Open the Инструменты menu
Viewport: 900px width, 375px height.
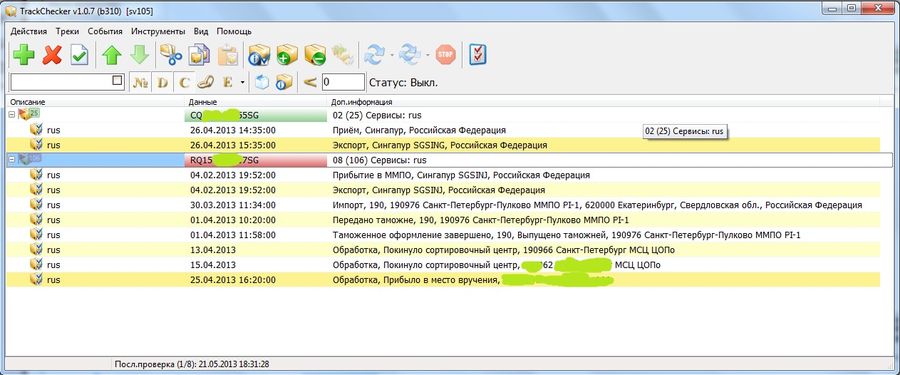click(158, 32)
